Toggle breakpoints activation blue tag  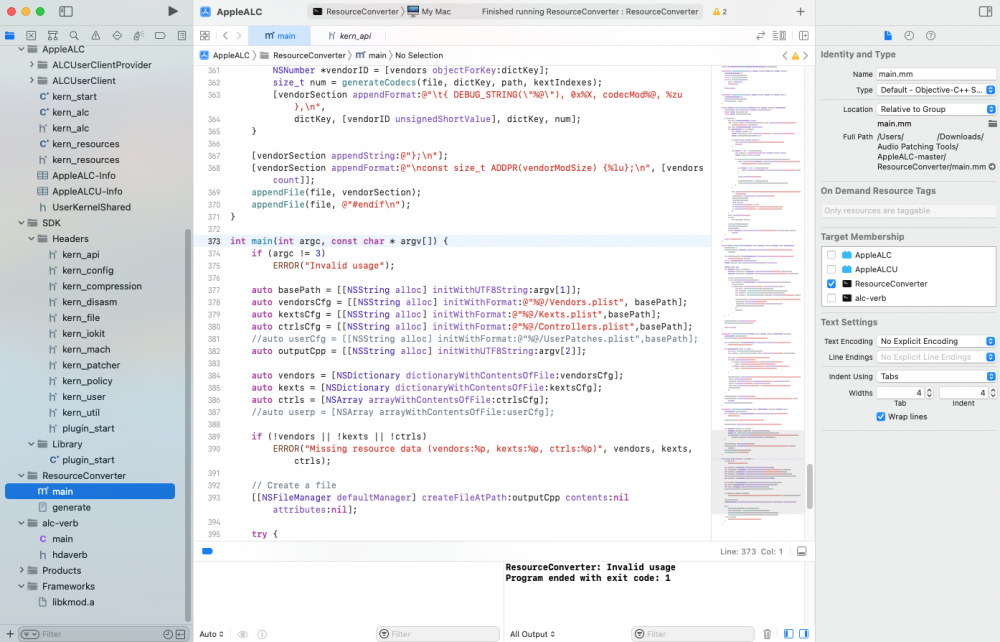(x=207, y=551)
